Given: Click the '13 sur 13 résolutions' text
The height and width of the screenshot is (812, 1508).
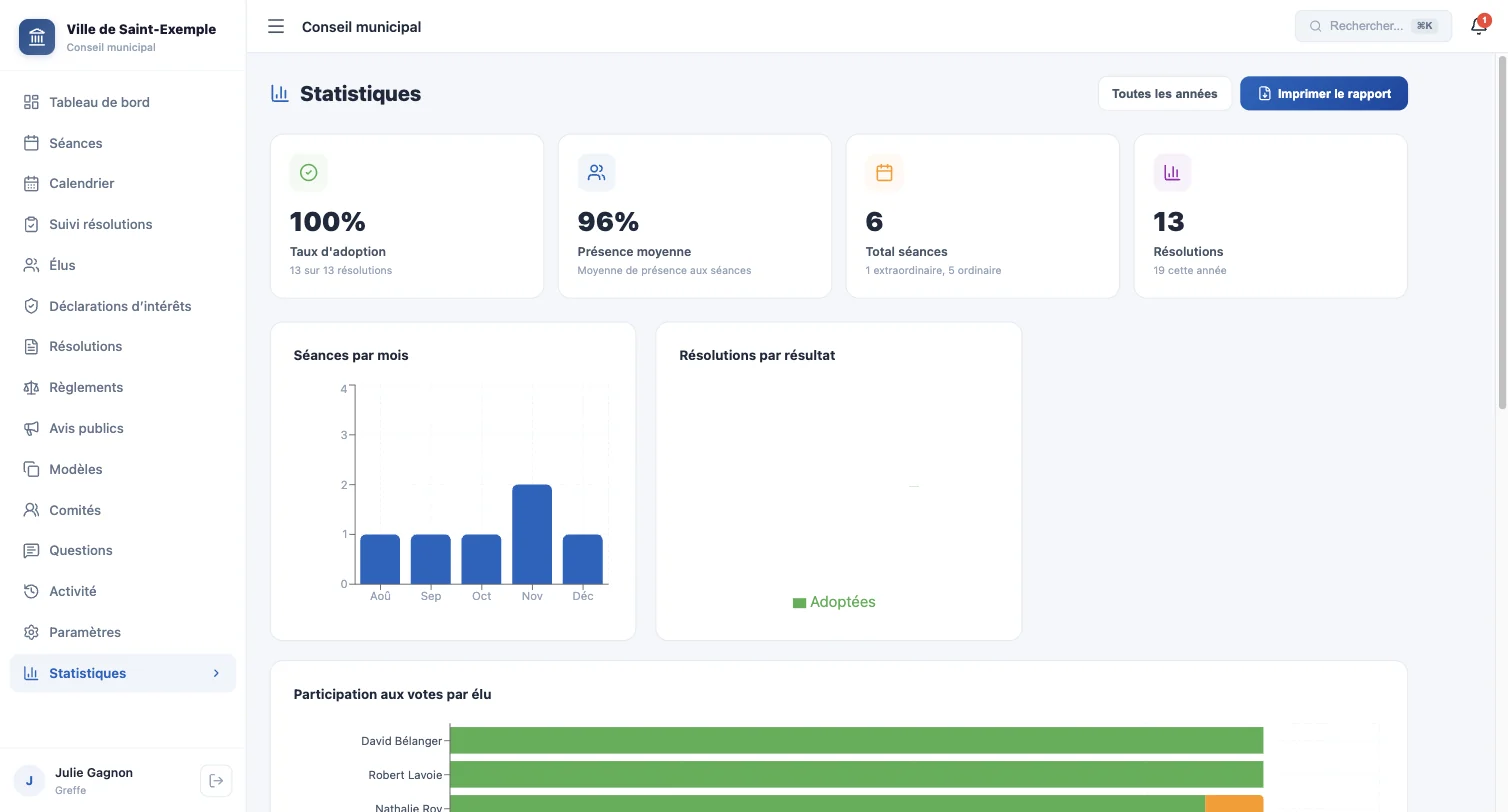Looking at the screenshot, I should [x=341, y=271].
